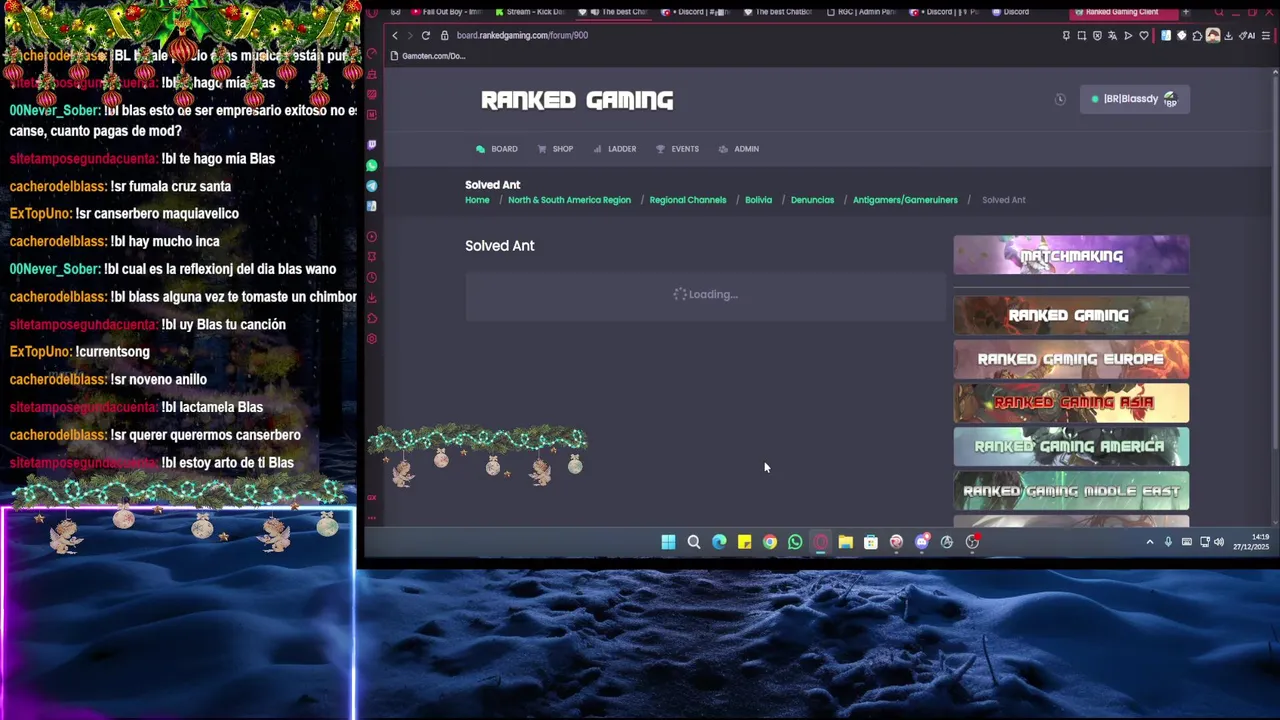The width and height of the screenshot is (1280, 720).
Task: Switch to the last Discord tab
Action: (1010, 12)
